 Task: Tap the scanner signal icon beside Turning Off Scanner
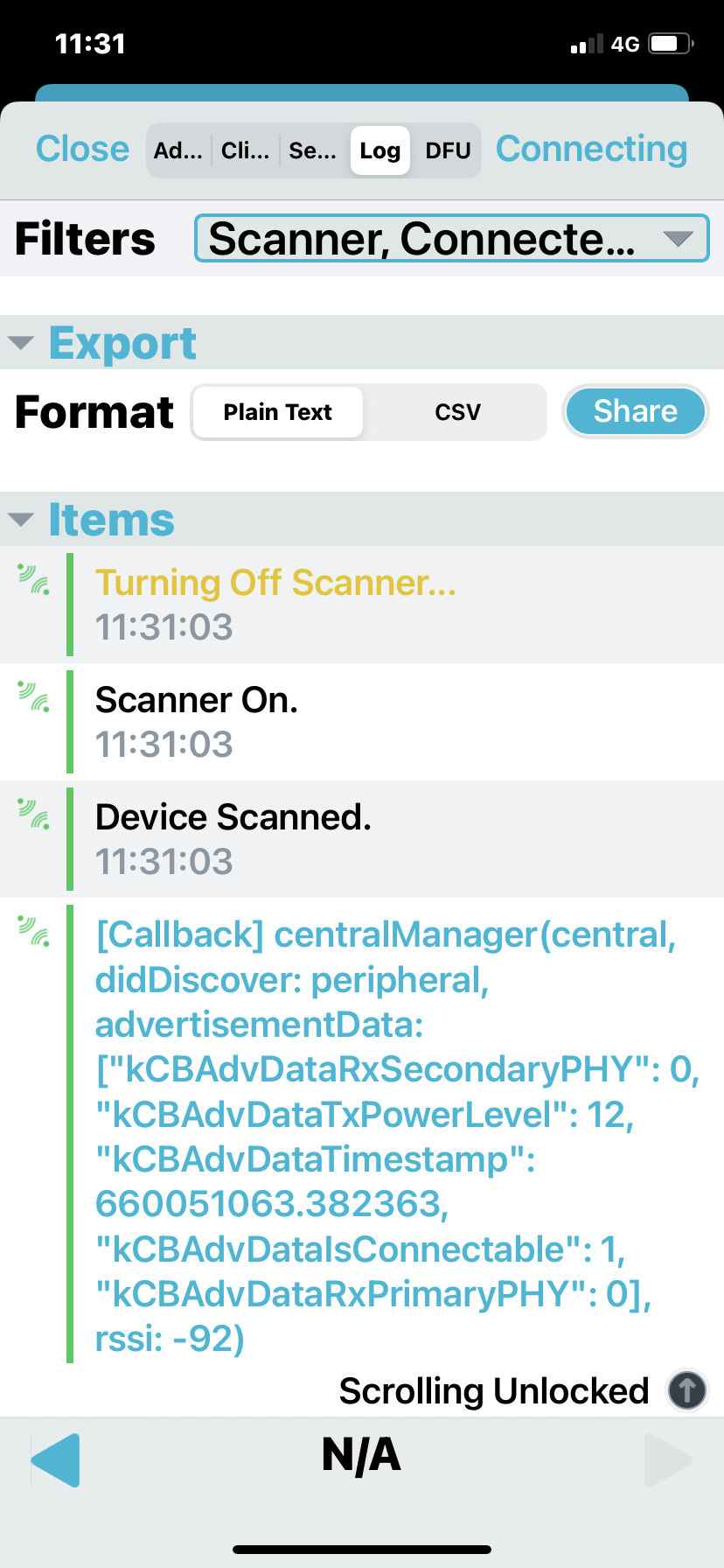click(34, 580)
